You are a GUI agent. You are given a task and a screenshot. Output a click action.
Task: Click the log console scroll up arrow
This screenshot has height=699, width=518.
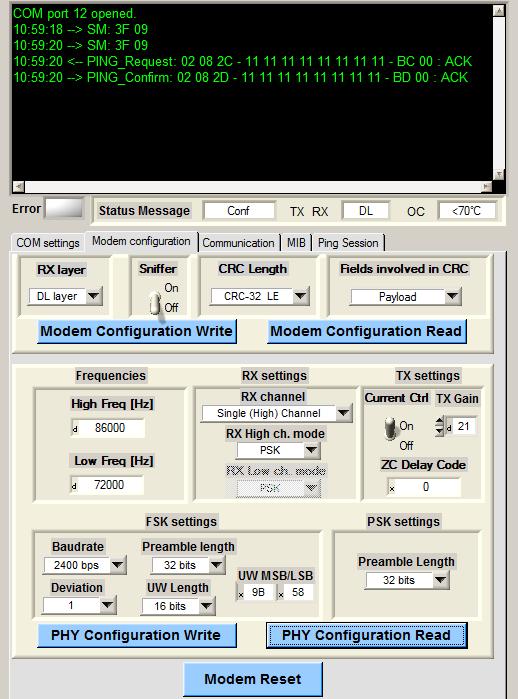[x=499, y=10]
